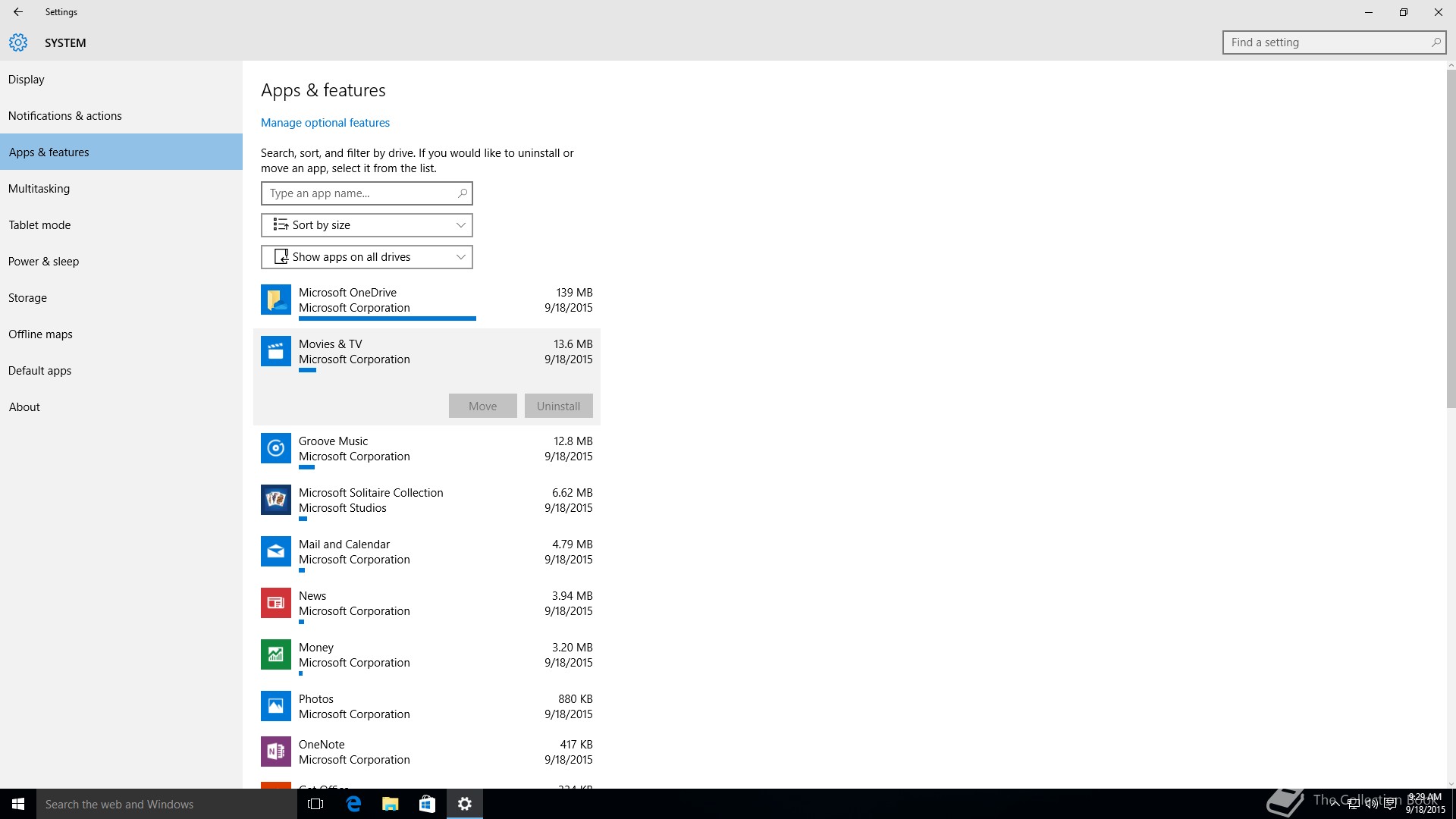The width and height of the screenshot is (1456, 819).
Task: Click the Photos app icon
Action: click(x=276, y=706)
